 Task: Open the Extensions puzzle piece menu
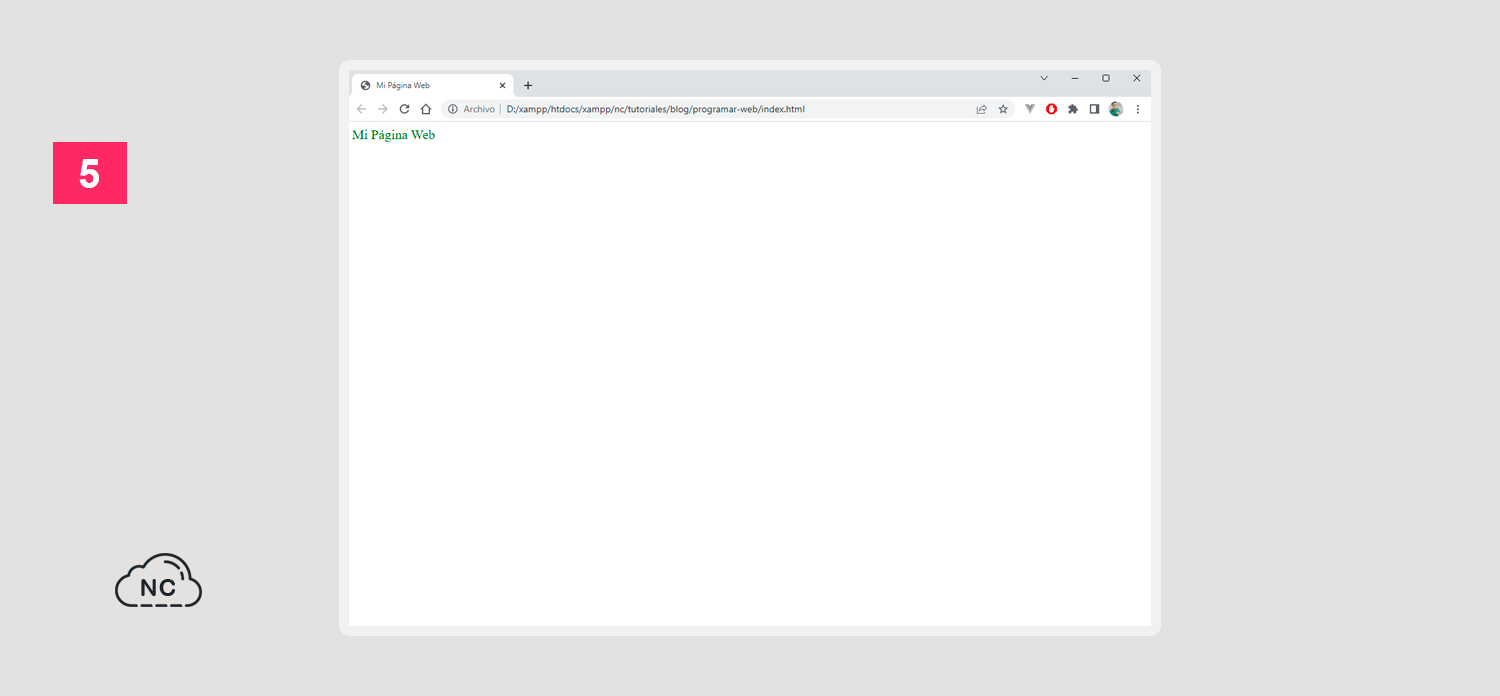coord(1073,109)
